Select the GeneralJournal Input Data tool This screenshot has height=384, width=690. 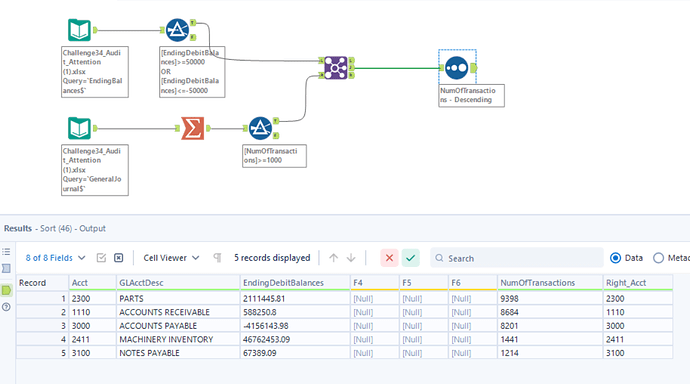(x=79, y=128)
